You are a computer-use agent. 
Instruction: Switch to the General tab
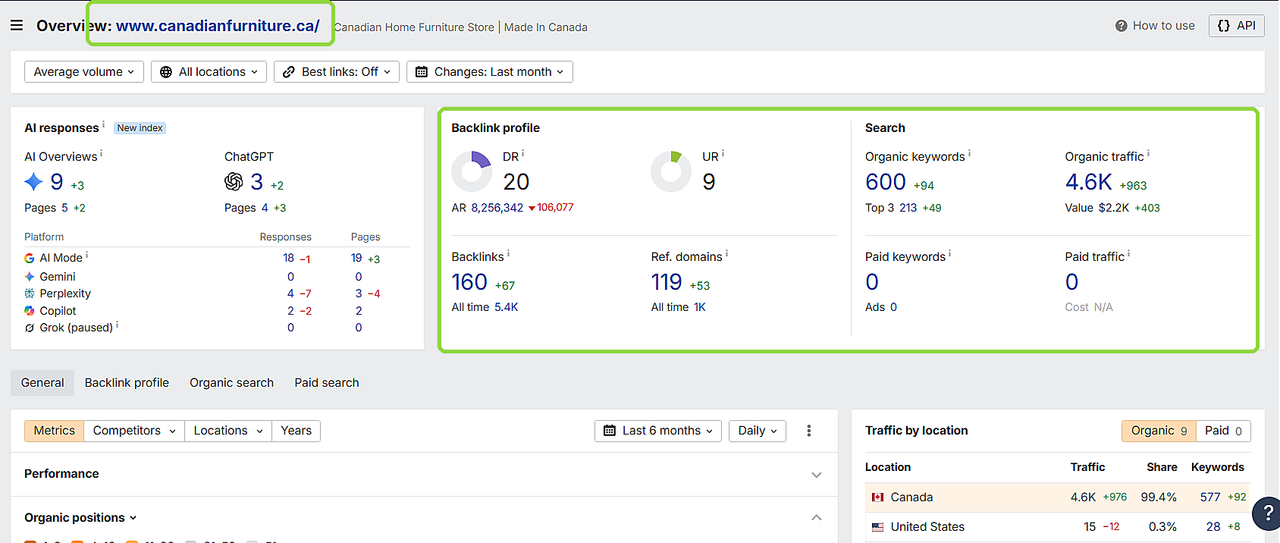[x=43, y=383]
